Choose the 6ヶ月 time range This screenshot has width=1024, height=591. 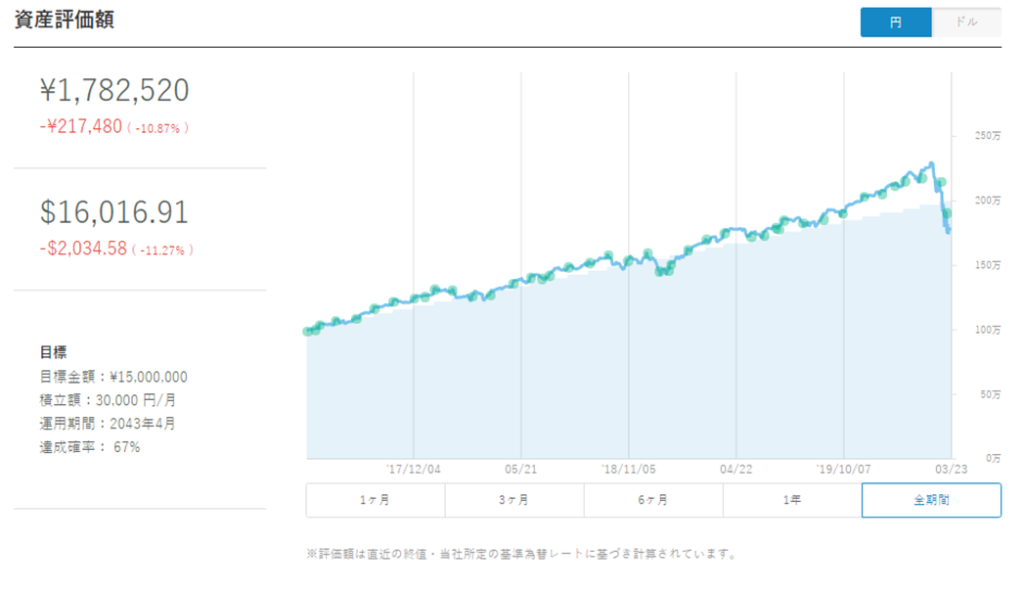pos(653,500)
